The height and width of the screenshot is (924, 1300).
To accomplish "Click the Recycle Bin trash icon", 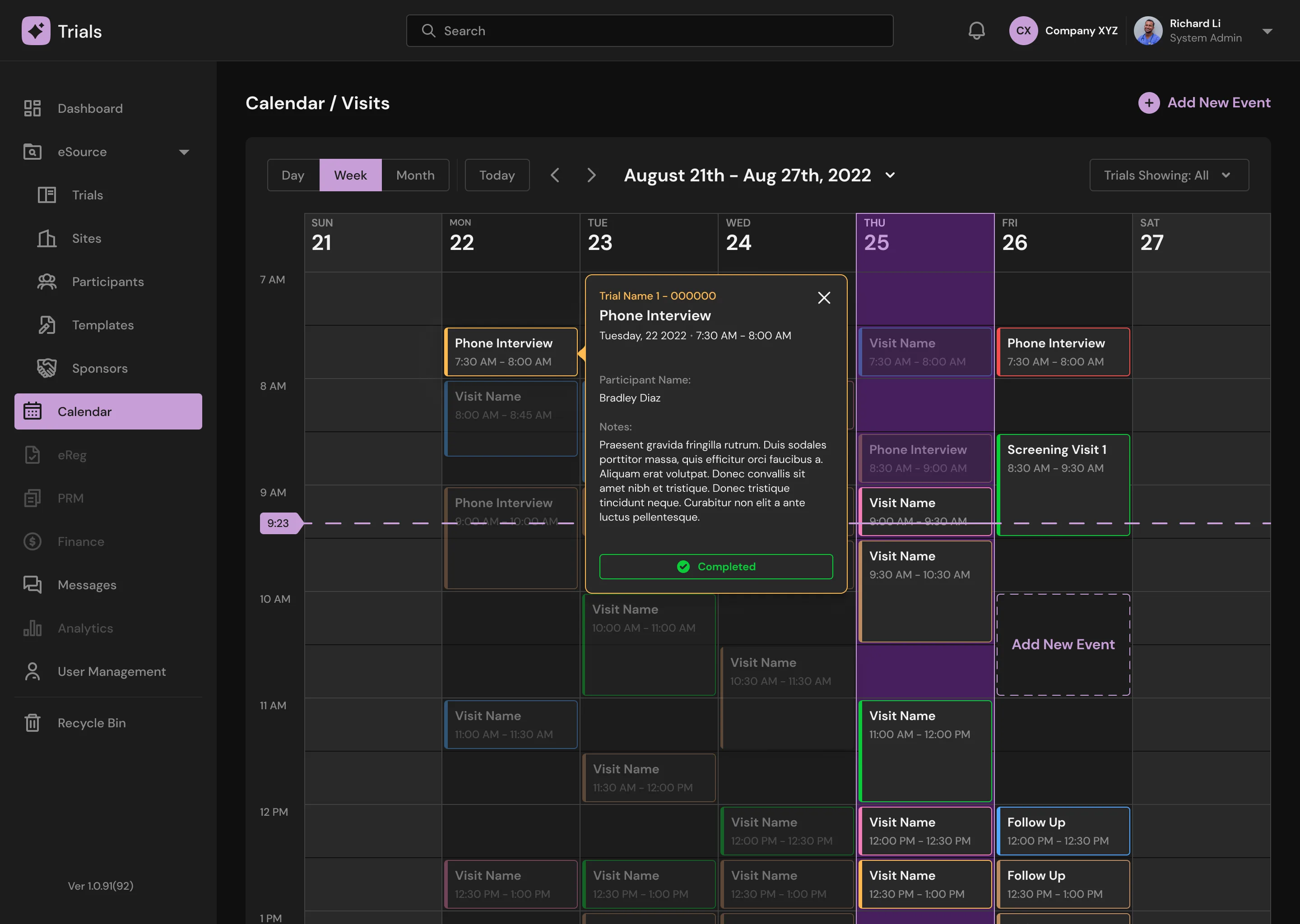I will (x=32, y=723).
